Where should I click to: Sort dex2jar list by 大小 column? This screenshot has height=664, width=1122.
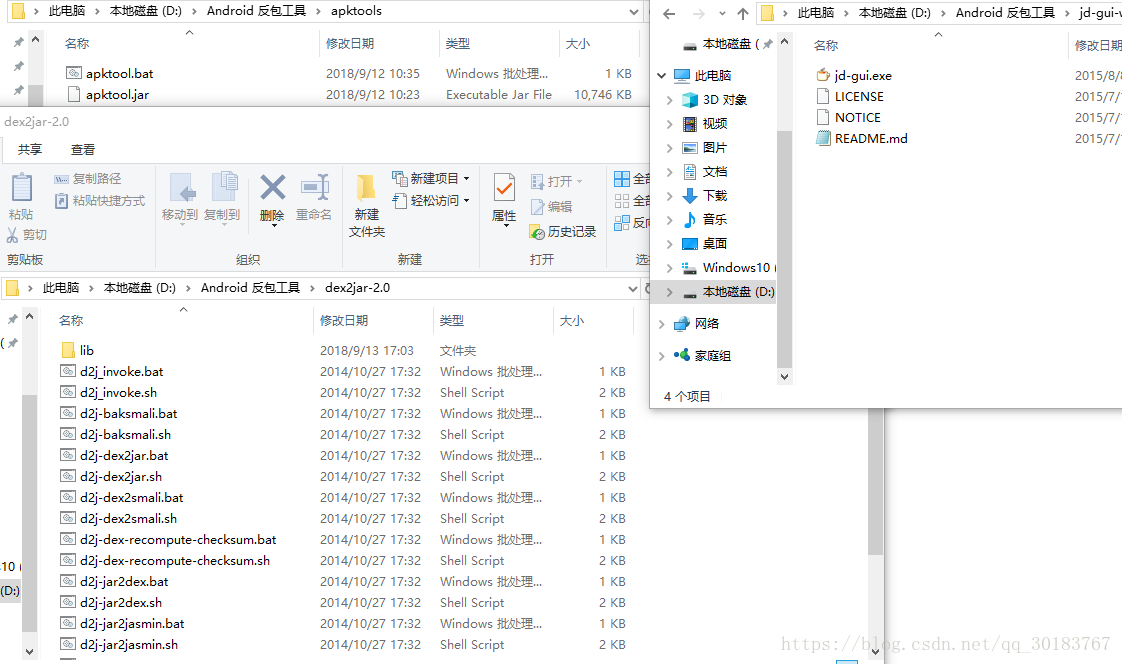coord(571,321)
